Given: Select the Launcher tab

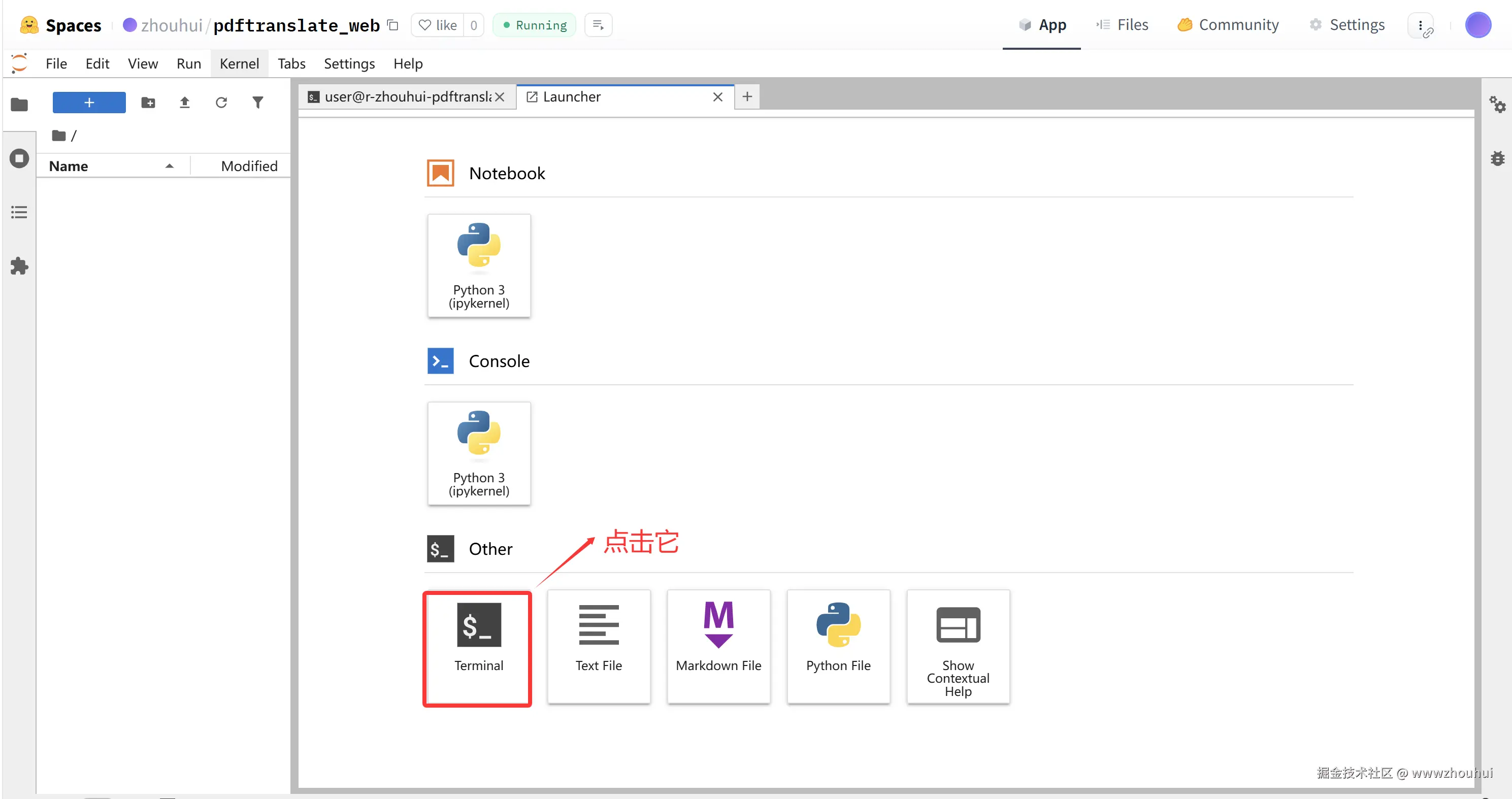Looking at the screenshot, I should tap(625, 97).
